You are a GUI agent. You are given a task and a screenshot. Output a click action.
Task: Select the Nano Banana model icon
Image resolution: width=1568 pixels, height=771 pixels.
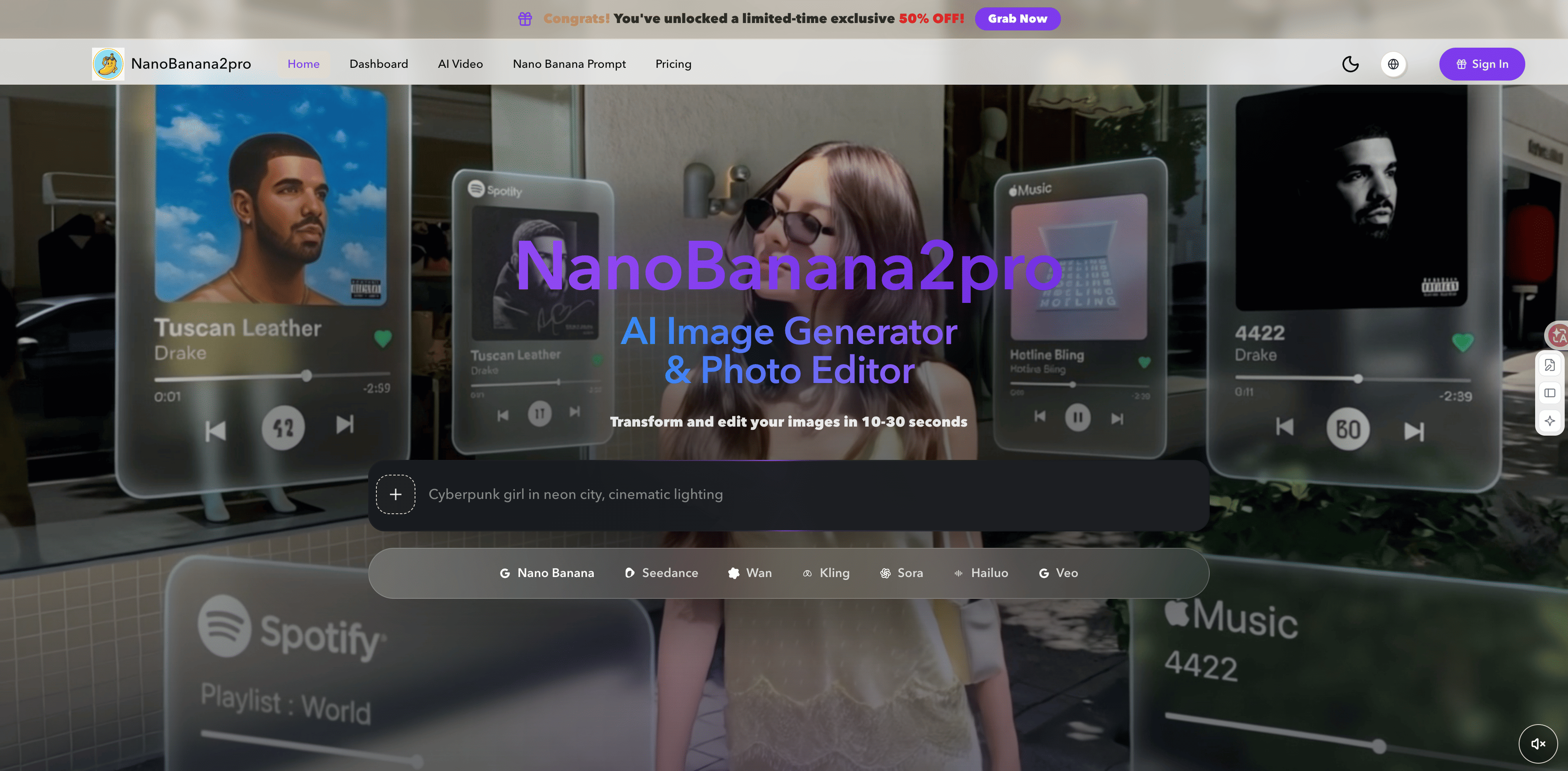[506, 572]
